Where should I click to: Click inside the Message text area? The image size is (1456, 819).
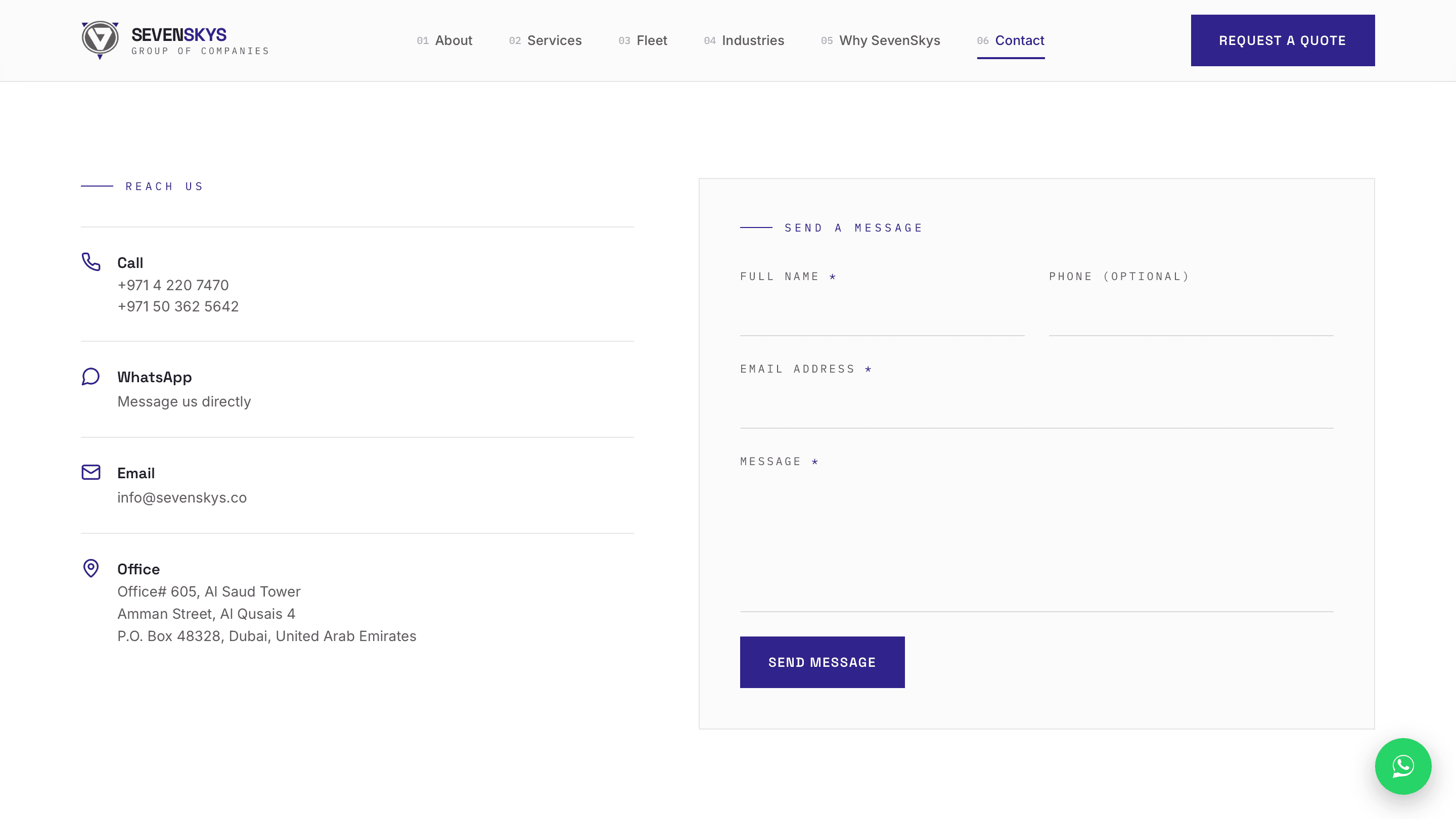pyautogui.click(x=1036, y=545)
